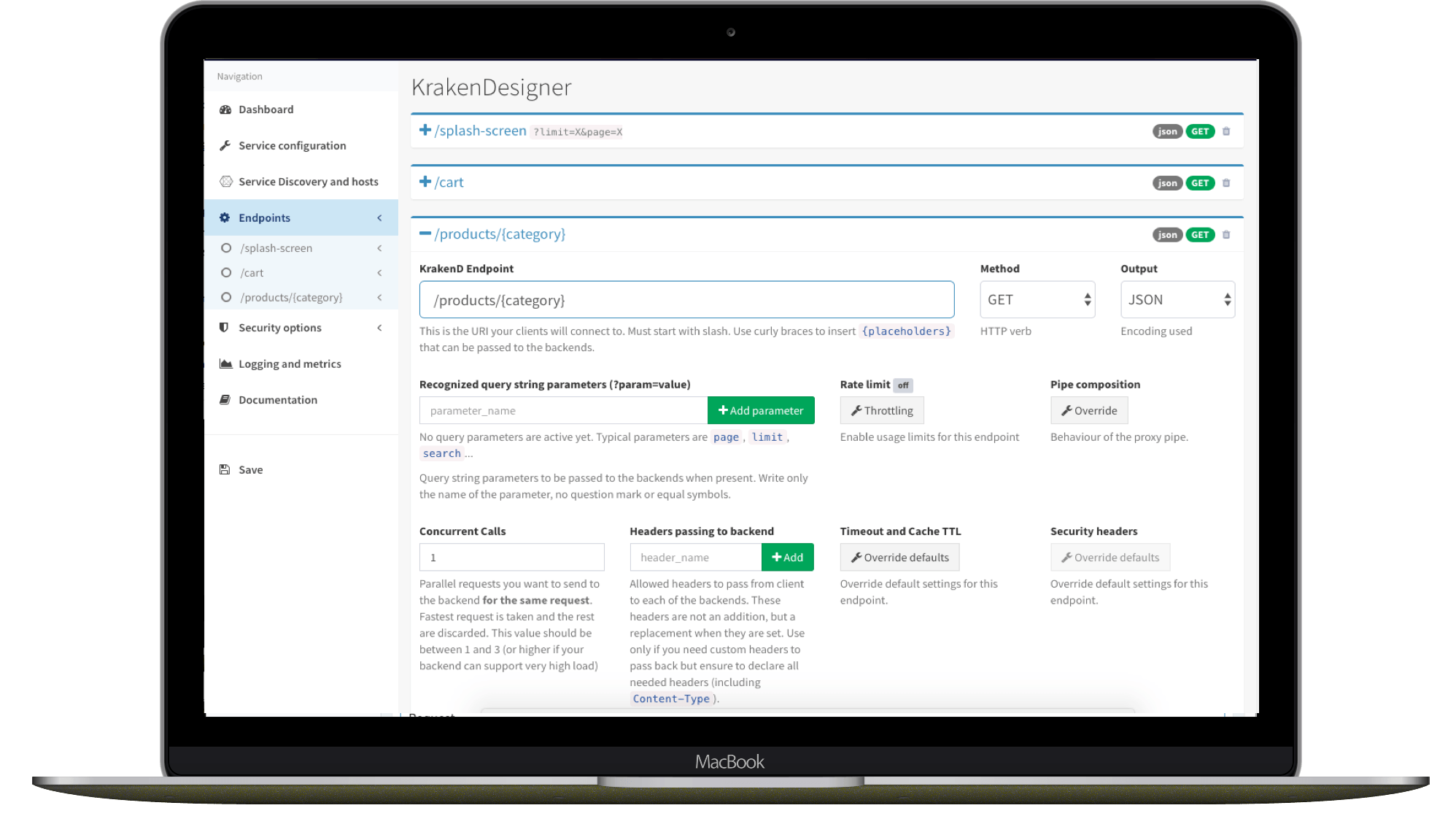Click the Security options shield icon
This screenshot has width=1456, height=835.
[x=225, y=327]
